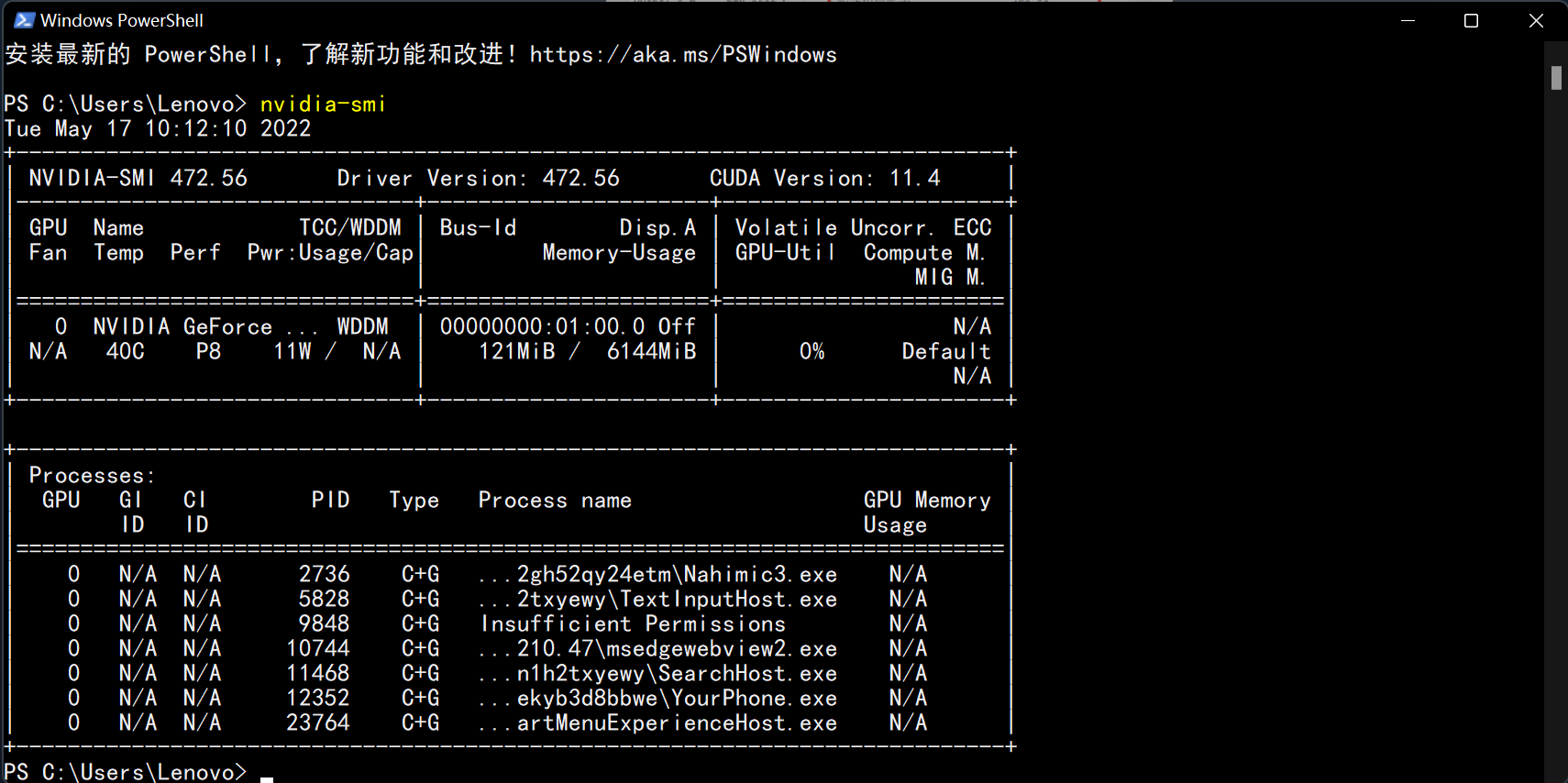Click the 40C temperature value
The width and height of the screenshot is (1568, 783).
point(126,352)
